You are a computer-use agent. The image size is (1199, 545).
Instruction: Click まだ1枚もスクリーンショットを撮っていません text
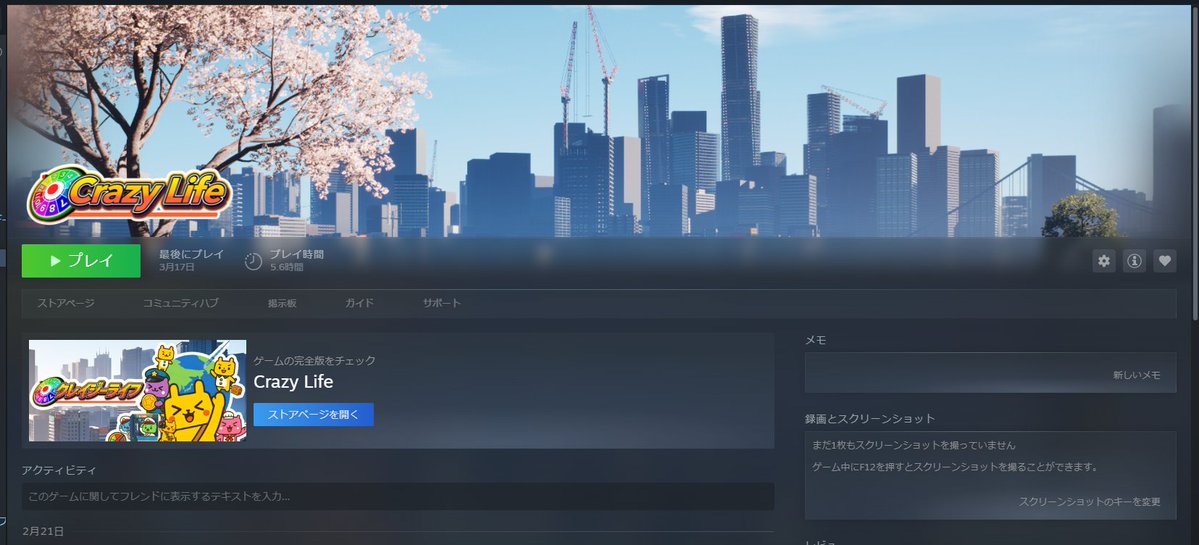tap(913, 446)
